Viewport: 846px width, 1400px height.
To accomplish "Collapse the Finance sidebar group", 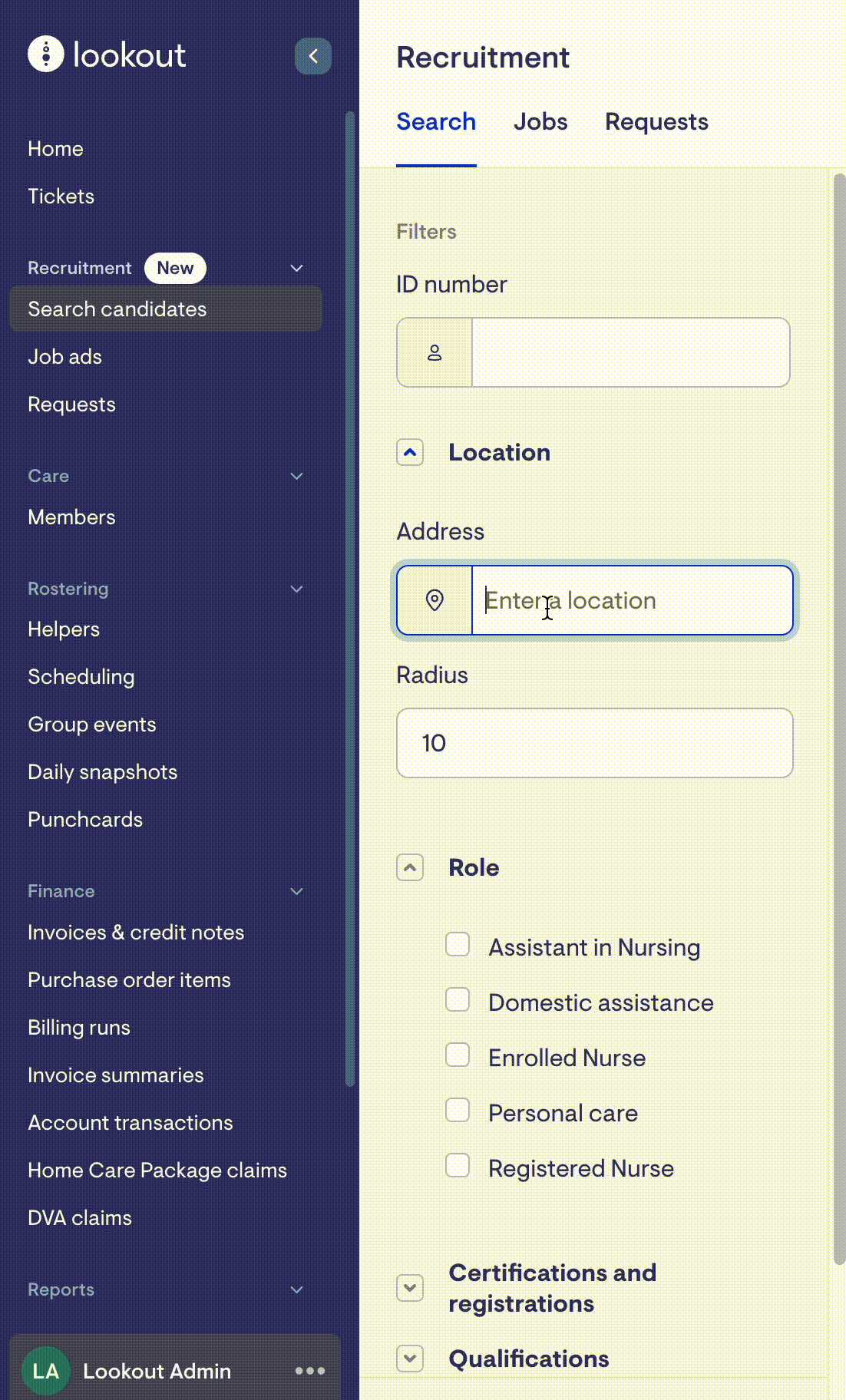I will [x=297, y=891].
